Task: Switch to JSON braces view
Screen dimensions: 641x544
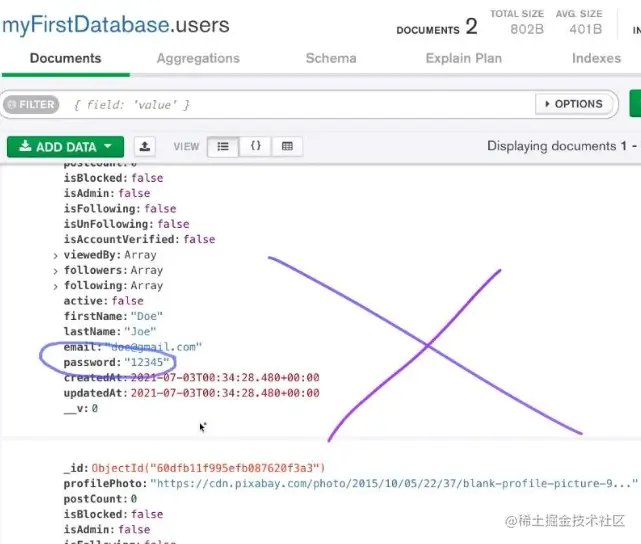Action: pyautogui.click(x=256, y=146)
